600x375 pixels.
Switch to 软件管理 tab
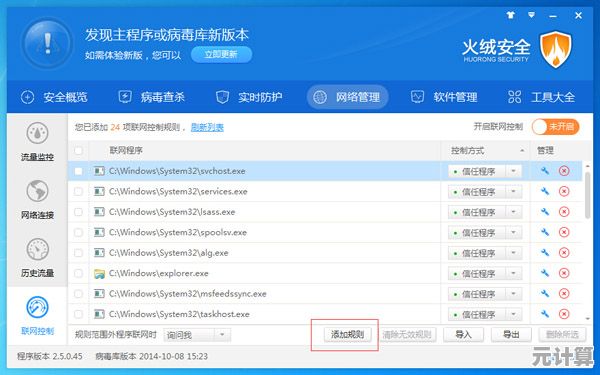[444, 97]
